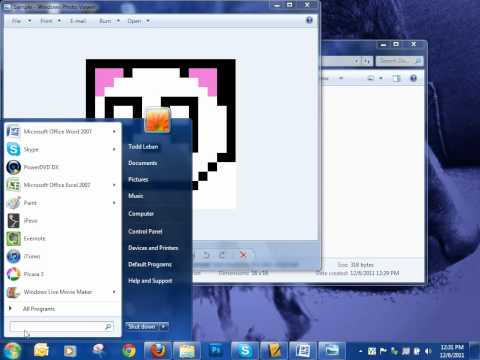Click the Start menu search box
Screen dimensions: 480x360
61,326
